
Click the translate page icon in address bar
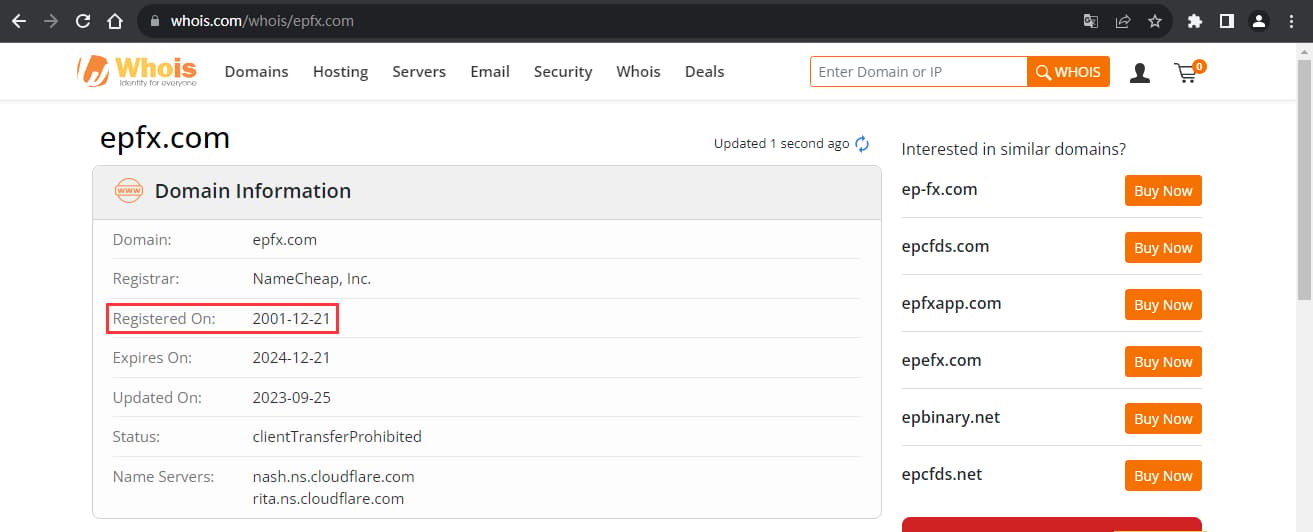coord(1091,20)
